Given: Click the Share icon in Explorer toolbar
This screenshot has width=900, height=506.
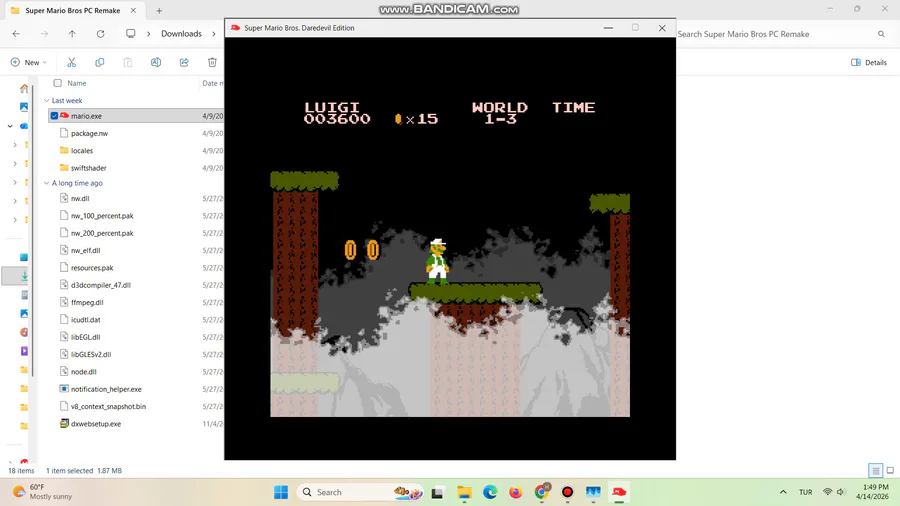Looking at the screenshot, I should tap(184, 62).
